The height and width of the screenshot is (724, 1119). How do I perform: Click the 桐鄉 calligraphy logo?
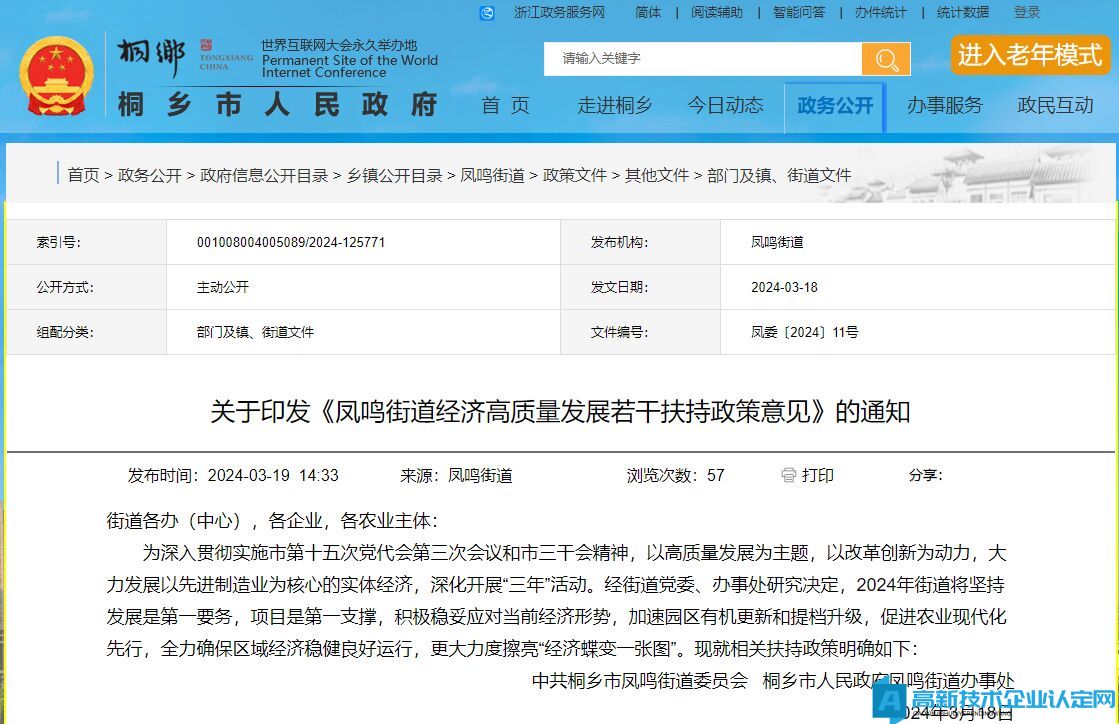(x=151, y=57)
